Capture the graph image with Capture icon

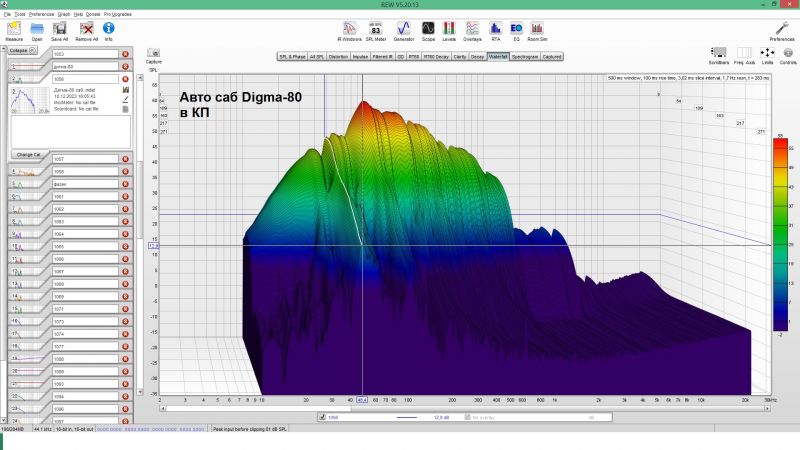click(154, 56)
